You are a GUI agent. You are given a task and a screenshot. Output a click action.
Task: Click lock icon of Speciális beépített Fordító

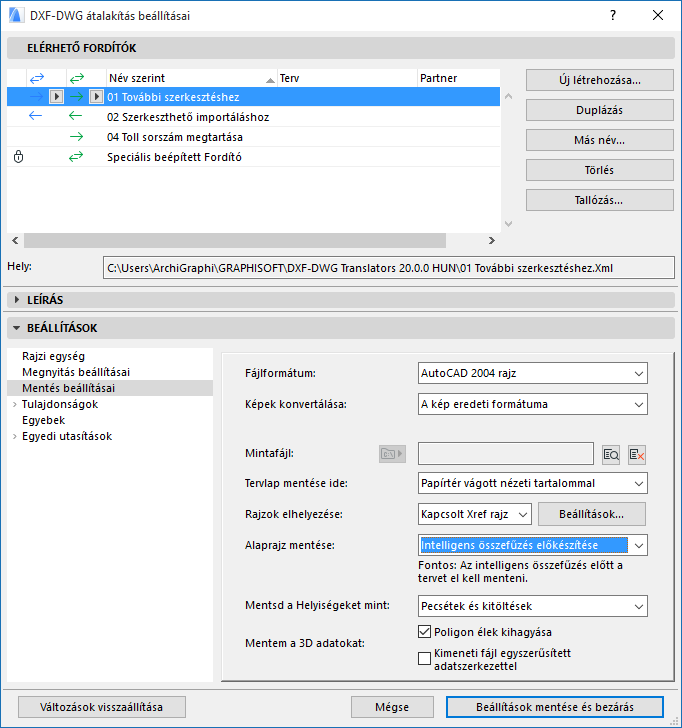[18, 156]
